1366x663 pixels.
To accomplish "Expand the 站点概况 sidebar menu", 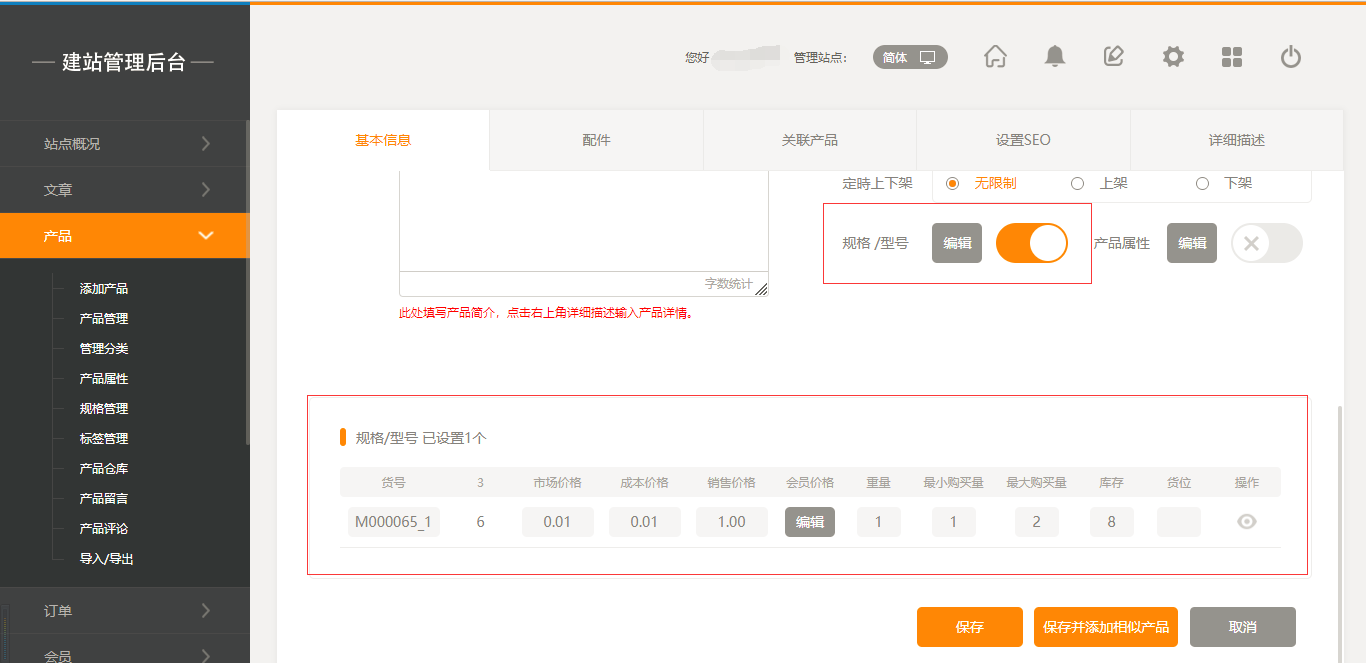I will pos(125,144).
